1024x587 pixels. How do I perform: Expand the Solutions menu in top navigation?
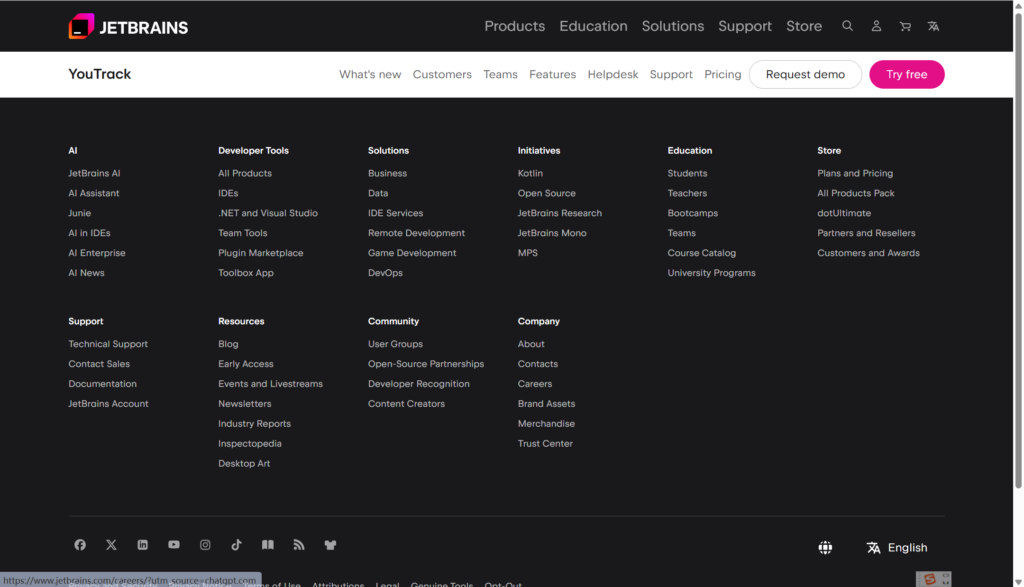[x=672, y=26]
